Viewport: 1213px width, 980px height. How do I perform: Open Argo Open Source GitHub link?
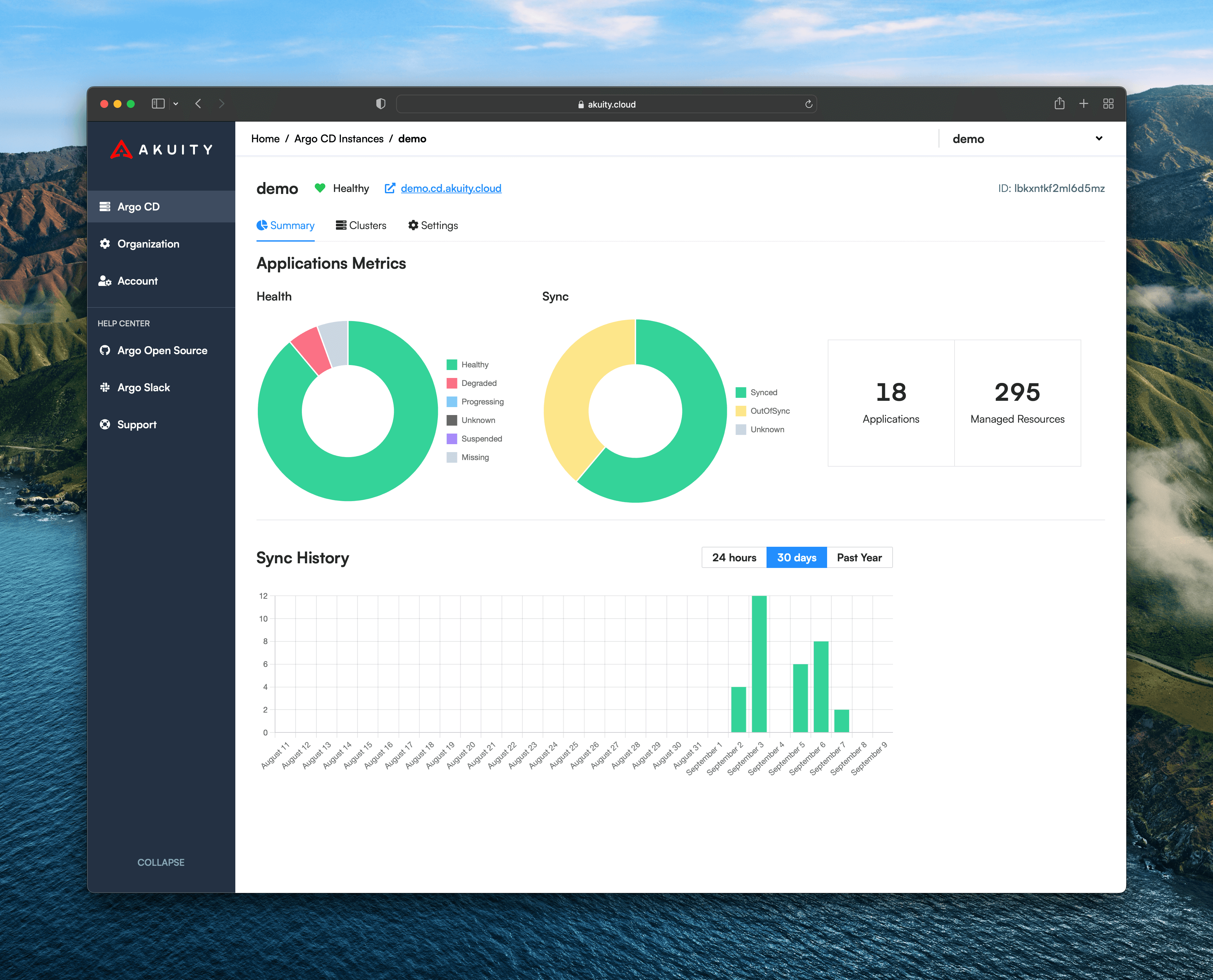(x=162, y=350)
